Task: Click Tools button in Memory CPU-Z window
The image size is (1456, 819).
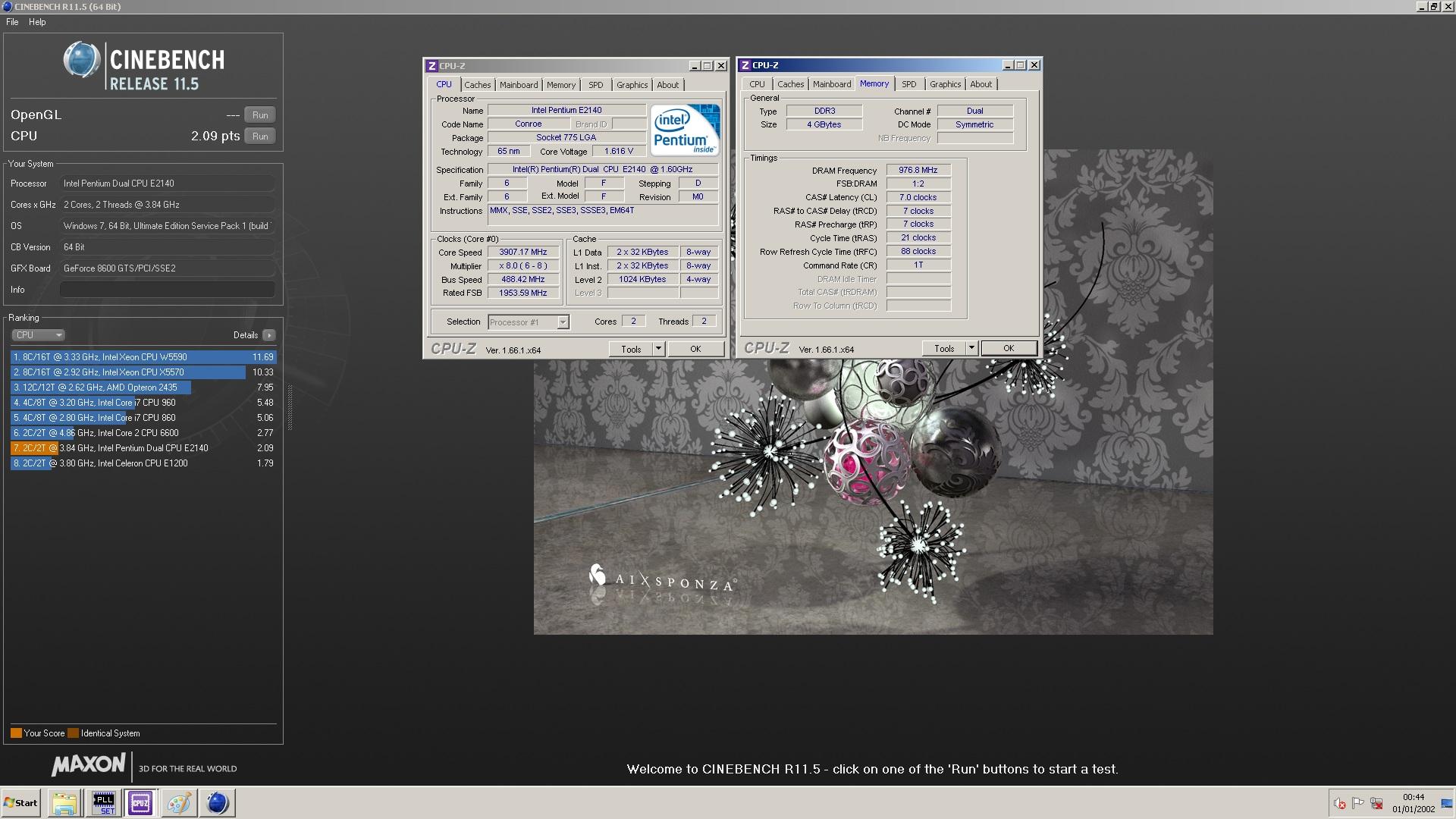Action: pyautogui.click(x=944, y=349)
